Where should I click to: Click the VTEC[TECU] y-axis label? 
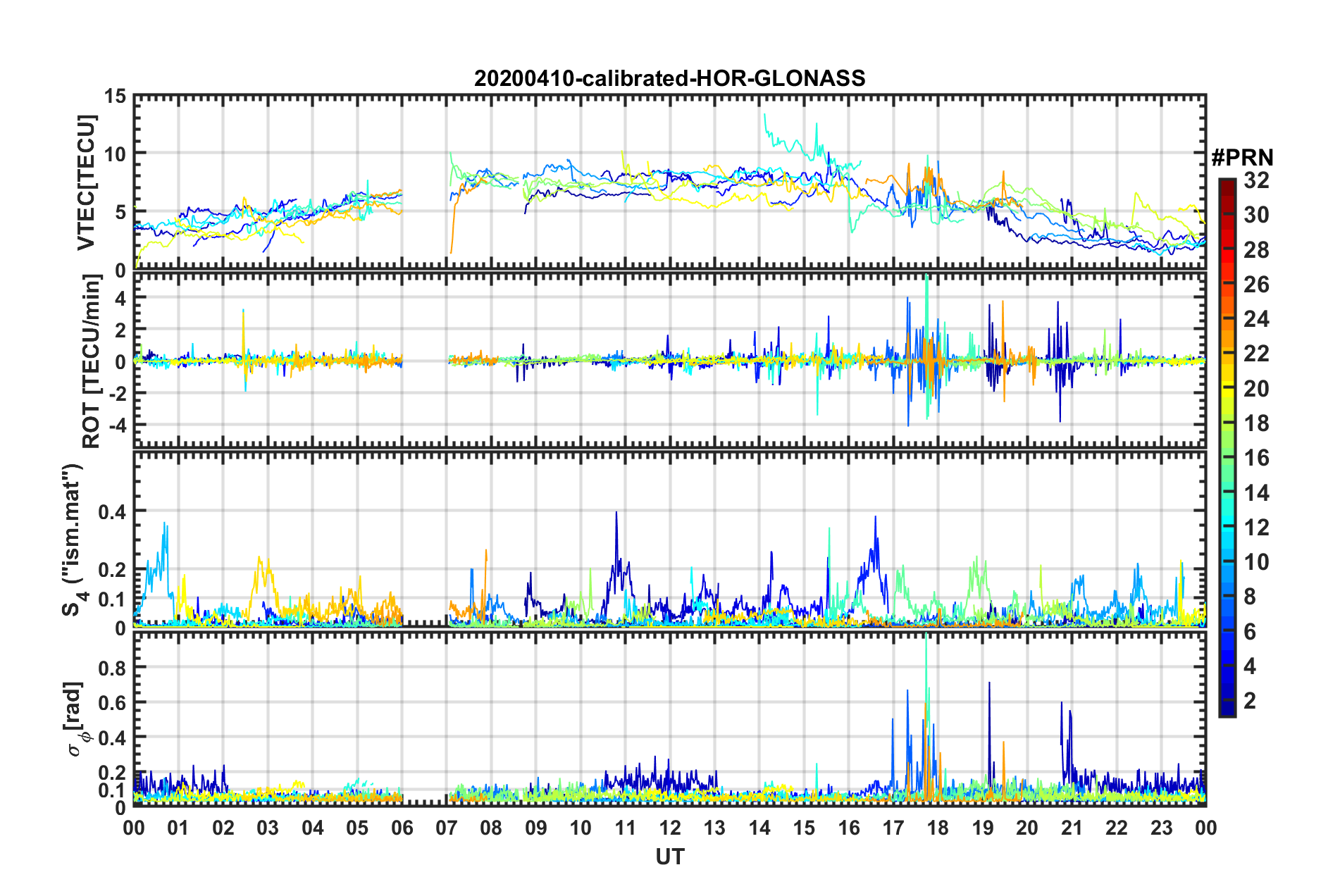pos(86,182)
